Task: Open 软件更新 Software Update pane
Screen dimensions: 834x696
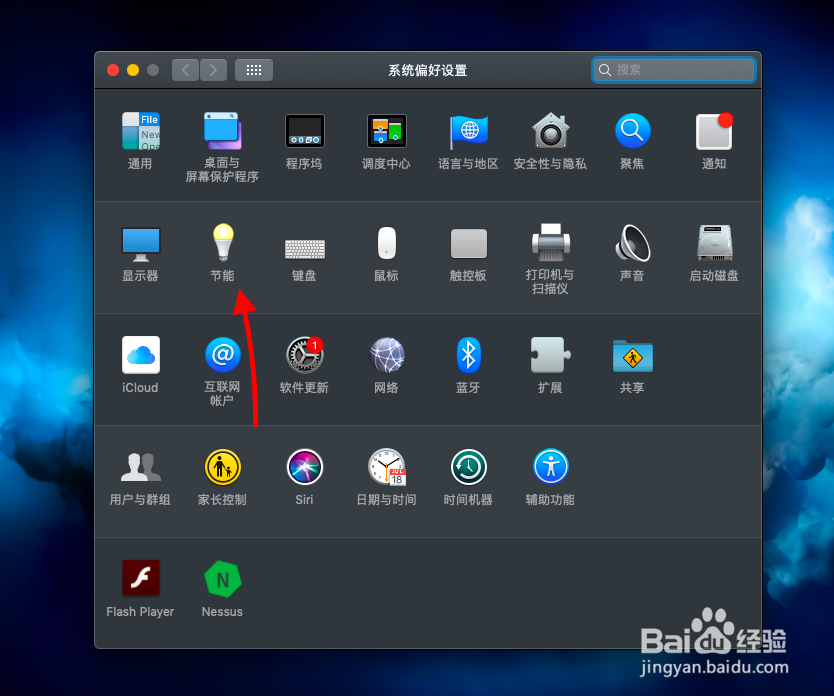Action: (305, 355)
